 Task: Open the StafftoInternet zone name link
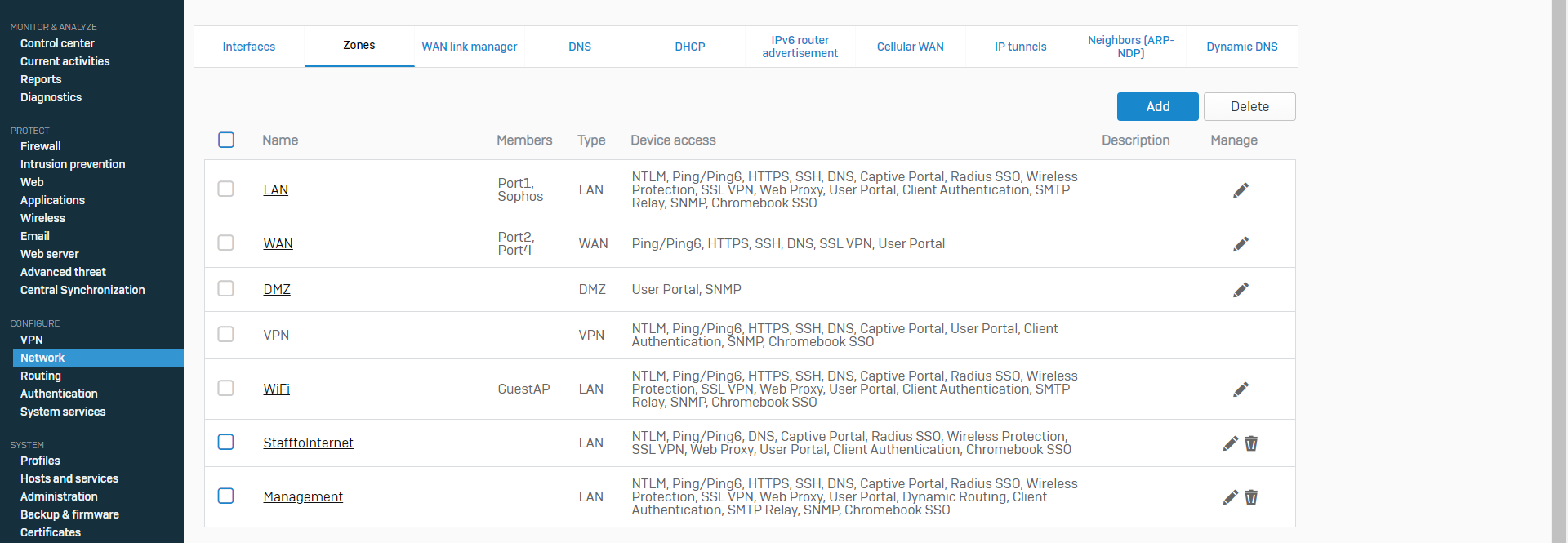click(308, 443)
